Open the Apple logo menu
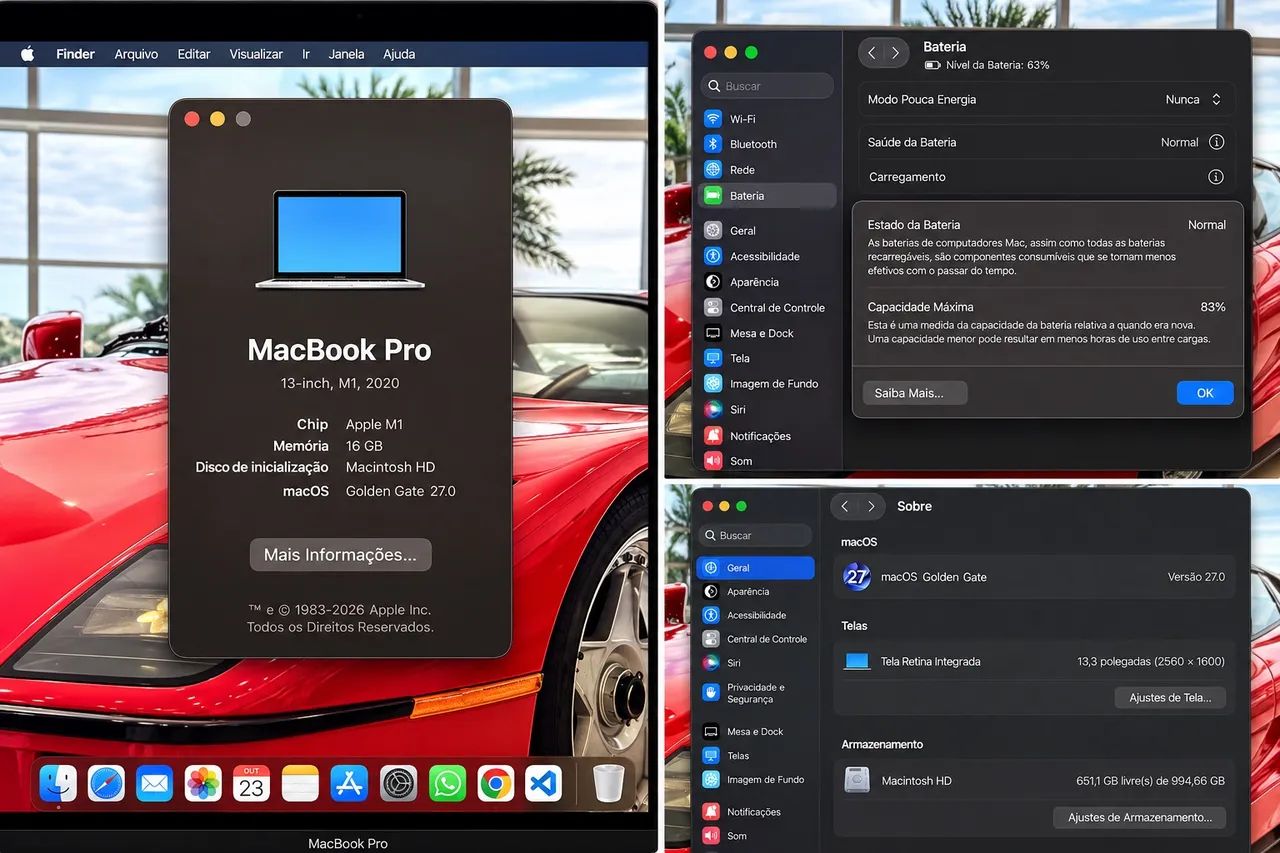The image size is (1280, 853). click(27, 54)
